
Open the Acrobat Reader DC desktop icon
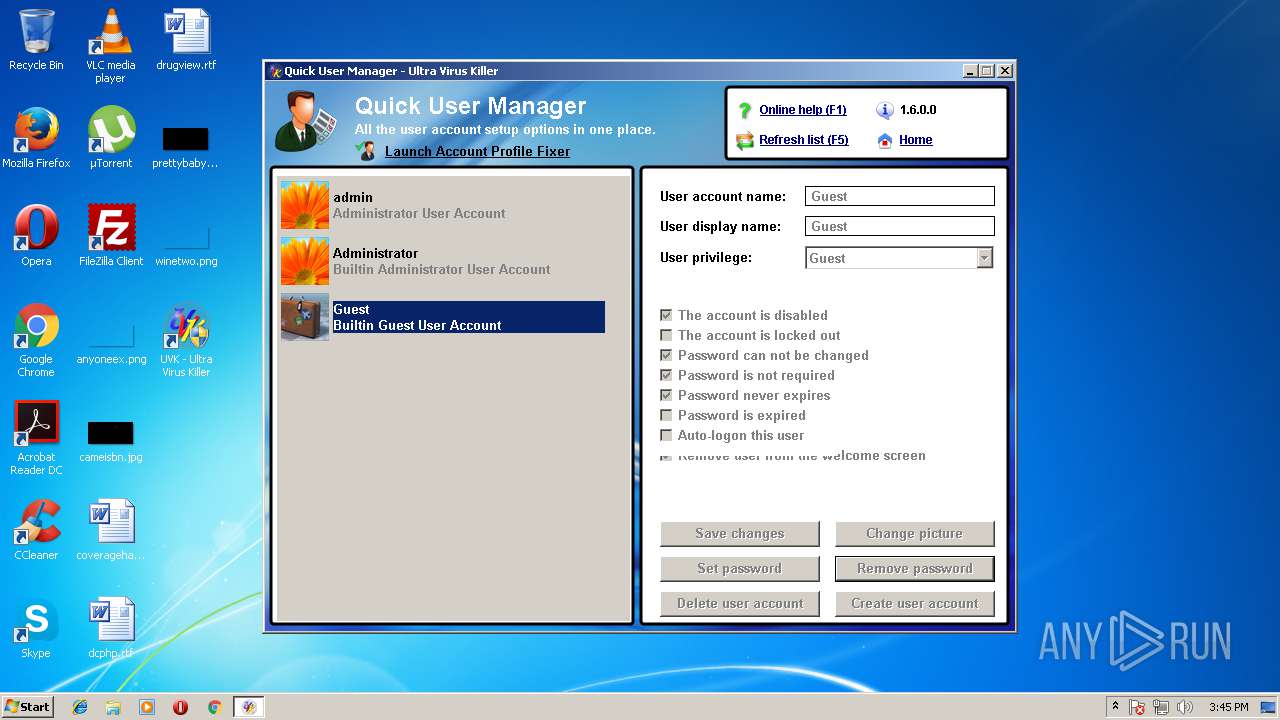coord(36,438)
